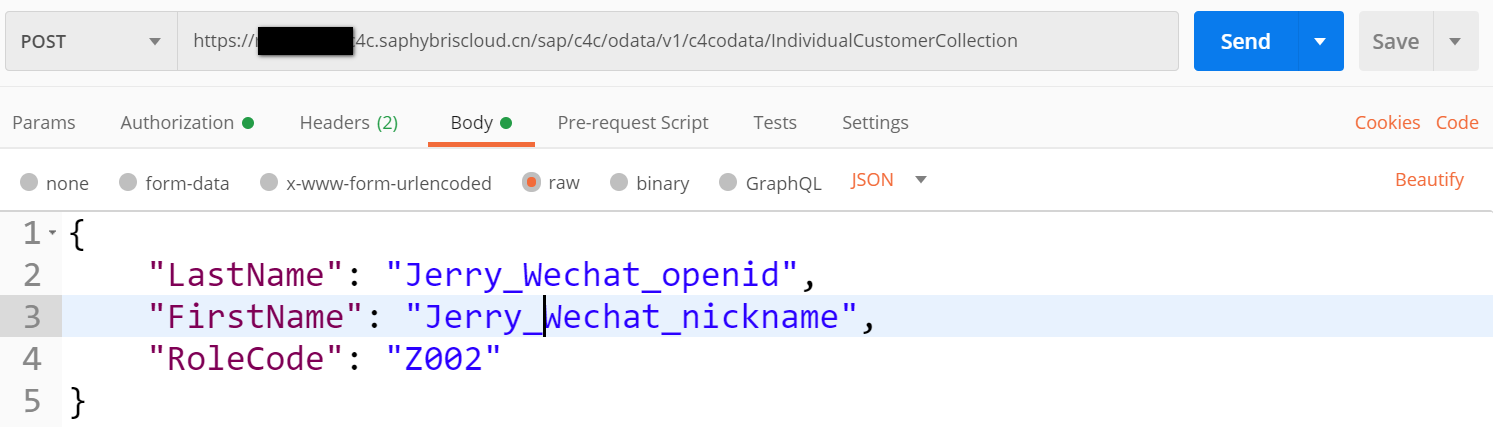1493x427 pixels.
Task: Click the "Z002" value text
Action: 443,359
